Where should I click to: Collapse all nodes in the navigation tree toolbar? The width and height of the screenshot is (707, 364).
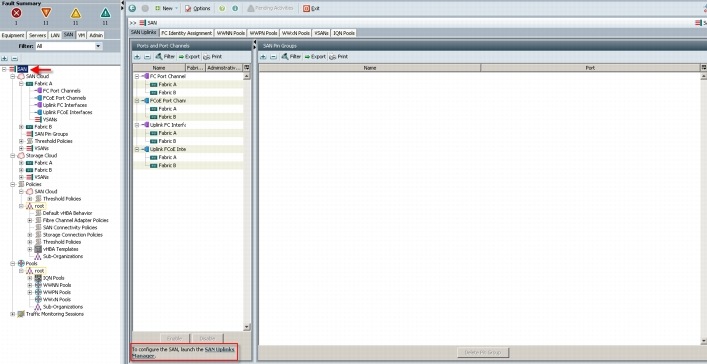pyautogui.click(x=14, y=59)
